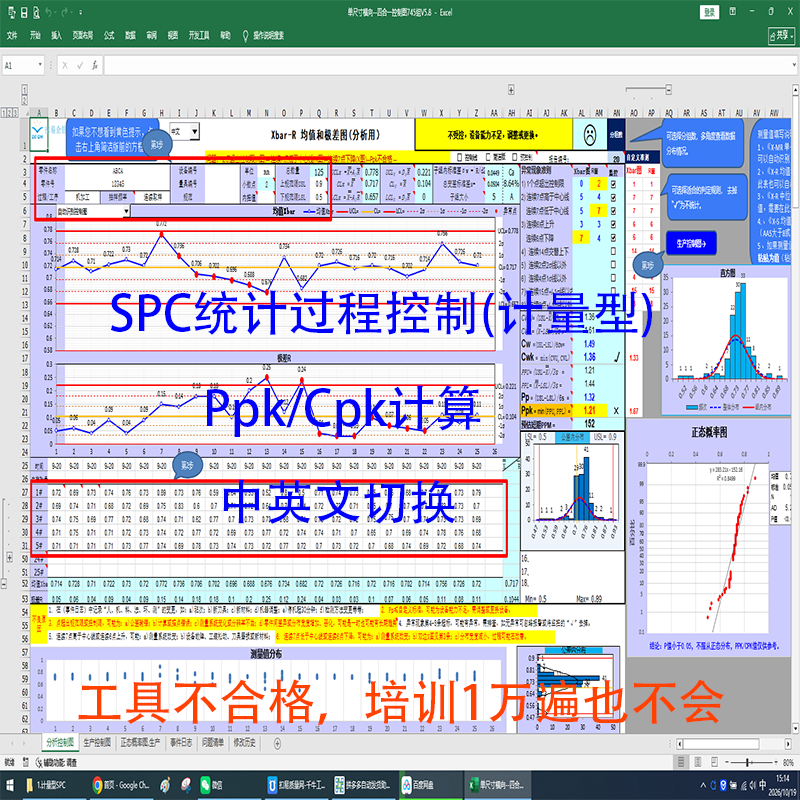Switch to 问题清单 sheet tab
This screenshot has height=800, width=800.
pos(212,742)
